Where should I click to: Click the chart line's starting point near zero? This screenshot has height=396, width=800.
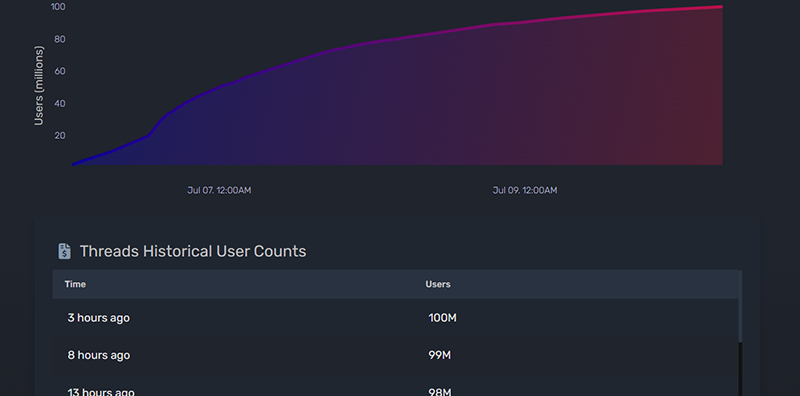[x=73, y=164]
